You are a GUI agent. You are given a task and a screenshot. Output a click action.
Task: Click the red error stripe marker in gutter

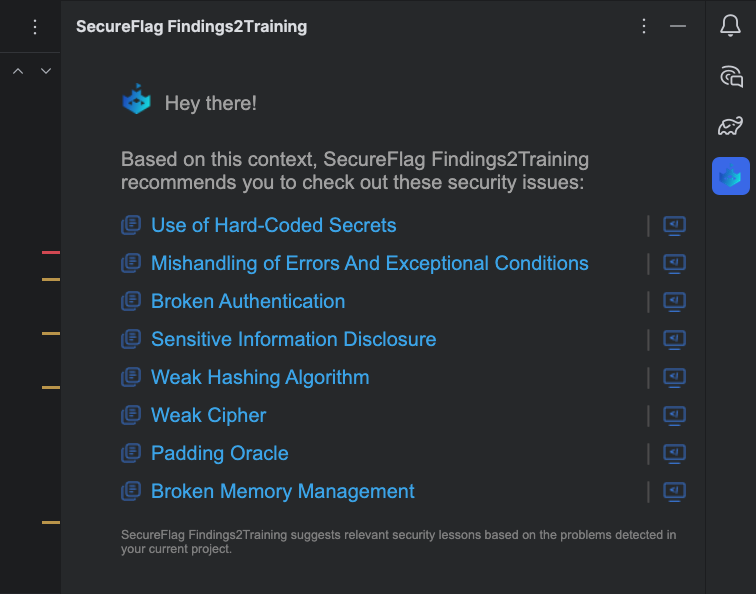50,252
